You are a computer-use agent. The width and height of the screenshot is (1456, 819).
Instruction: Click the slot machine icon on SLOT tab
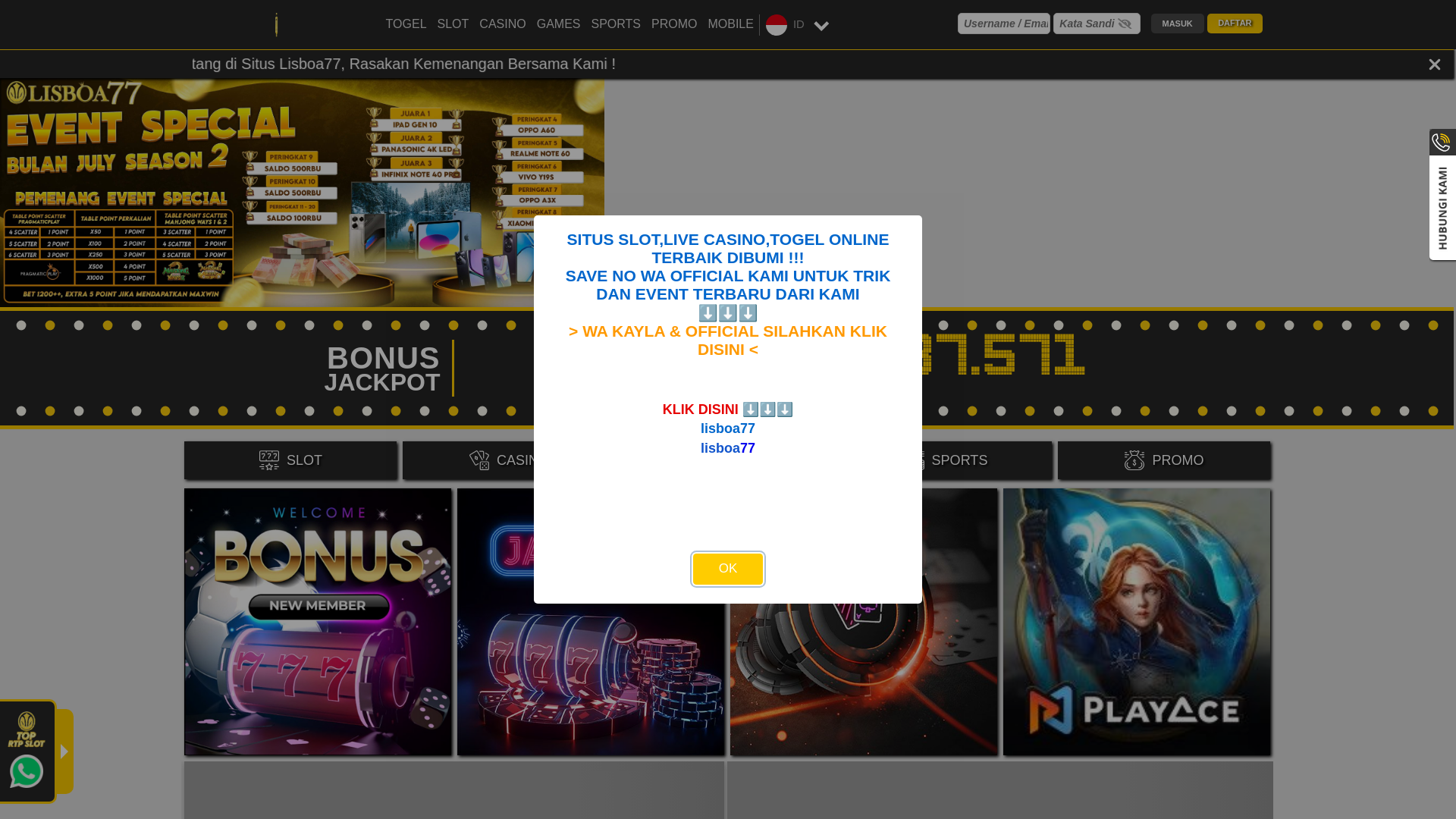pos(269,460)
